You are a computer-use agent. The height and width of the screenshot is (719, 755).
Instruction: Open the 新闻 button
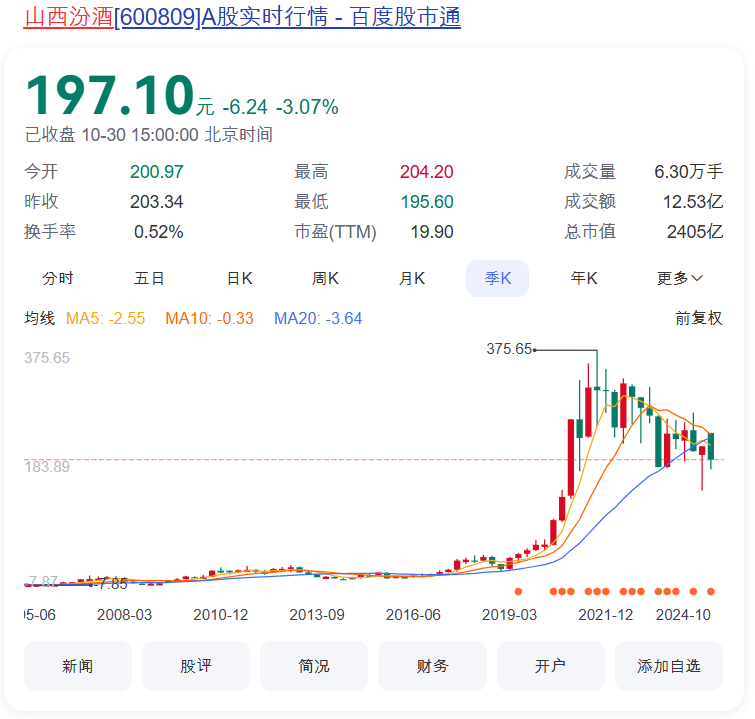pyautogui.click(x=78, y=666)
